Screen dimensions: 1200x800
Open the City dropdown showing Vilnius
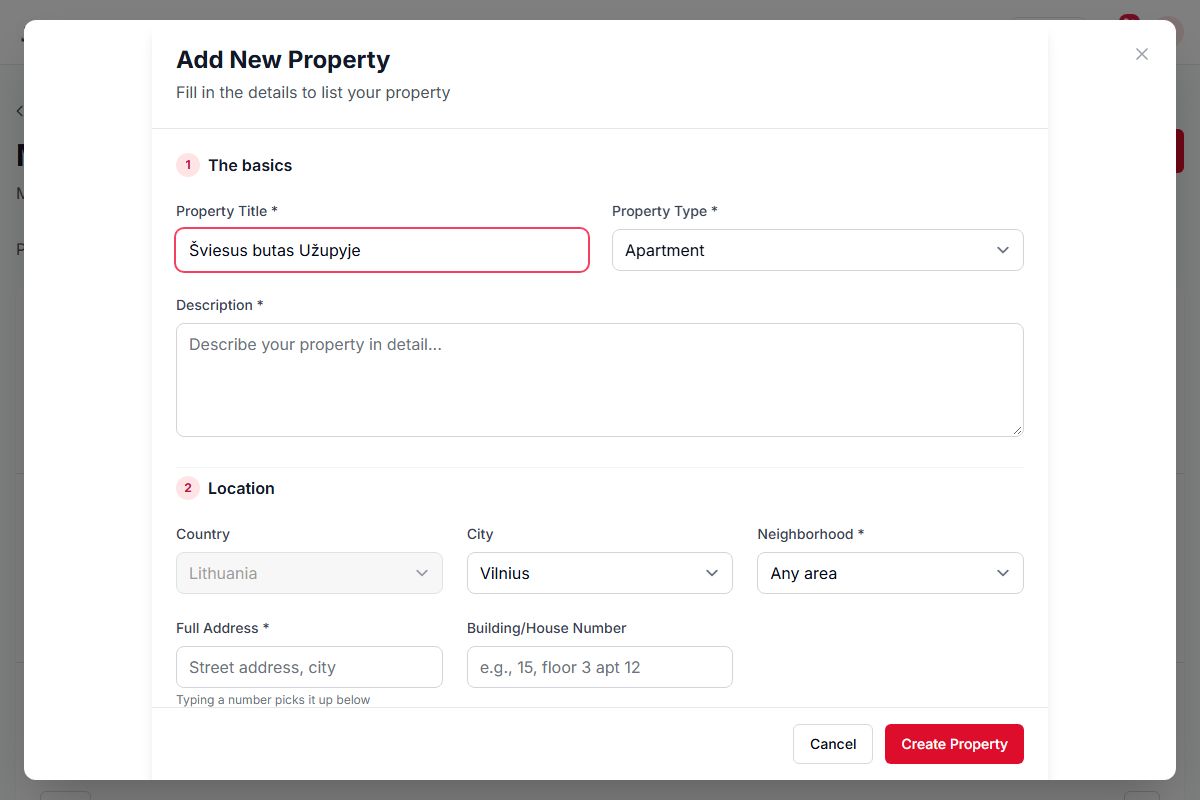click(x=599, y=573)
